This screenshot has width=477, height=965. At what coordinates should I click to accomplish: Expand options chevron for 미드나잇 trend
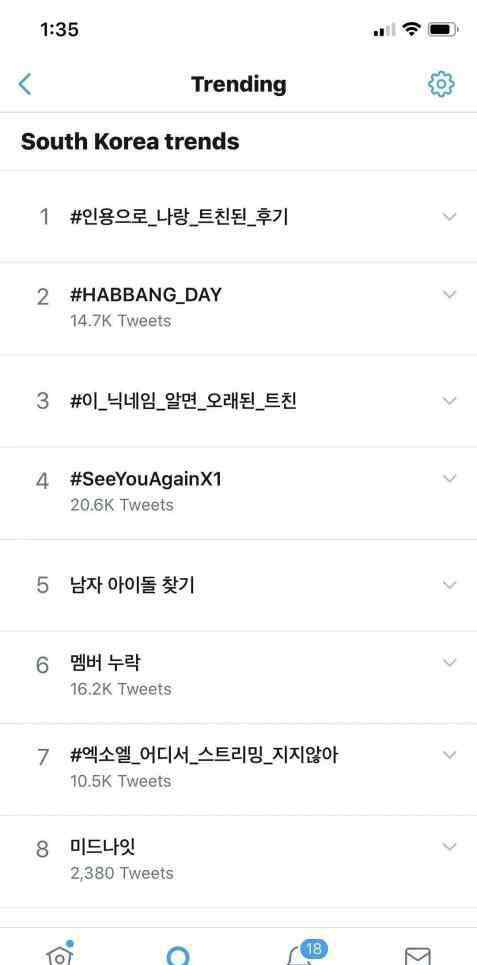[450, 846]
